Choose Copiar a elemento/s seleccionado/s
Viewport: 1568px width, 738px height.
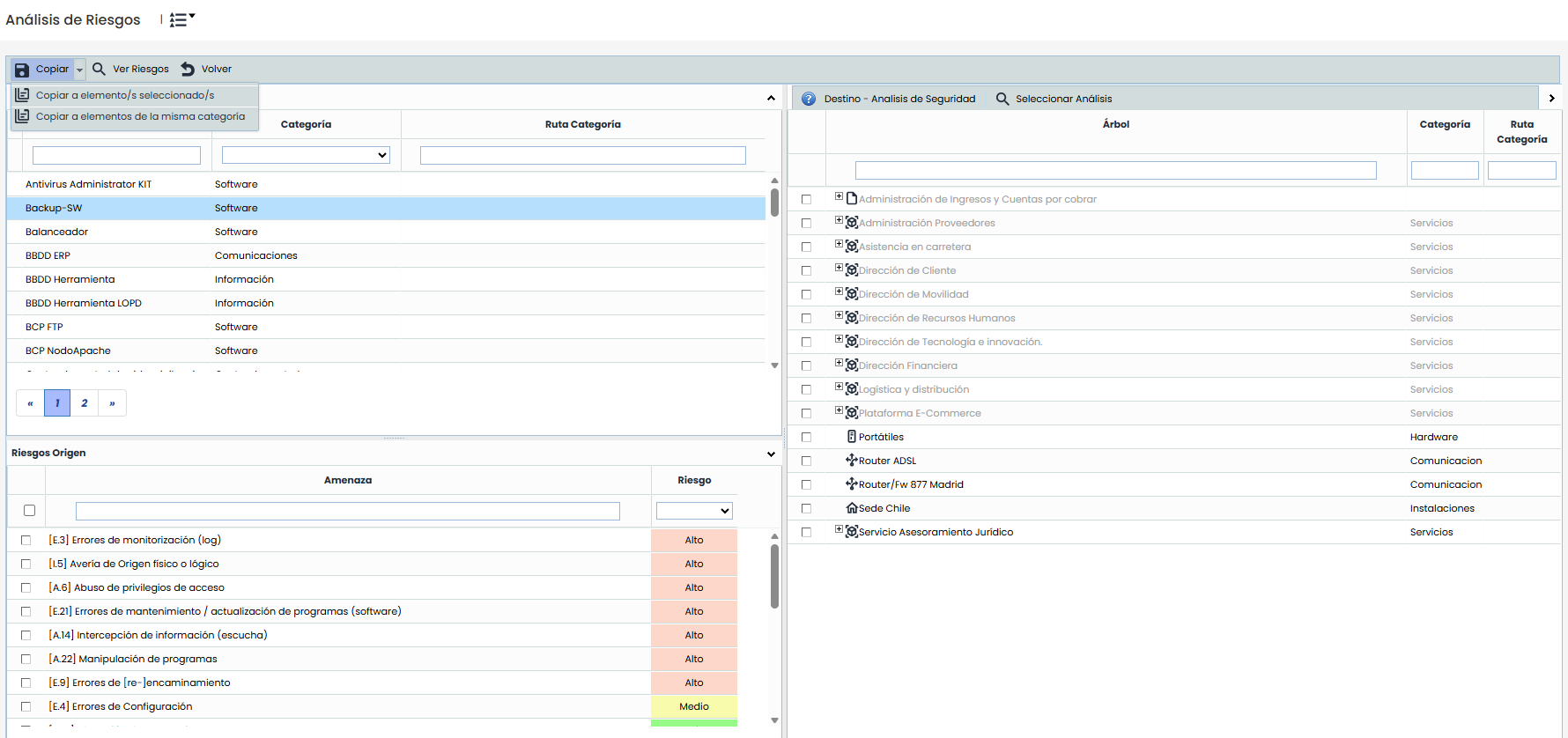tap(125, 95)
